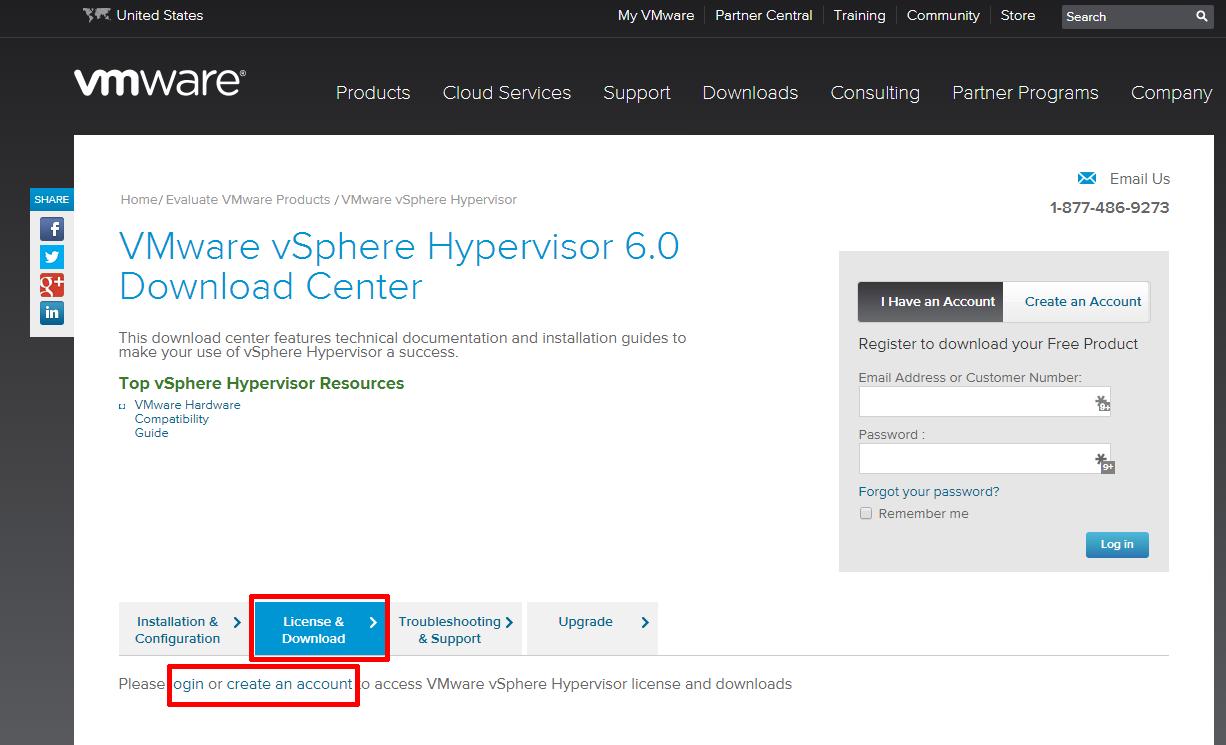
Task: Go to My VMware link
Action: coord(656,16)
